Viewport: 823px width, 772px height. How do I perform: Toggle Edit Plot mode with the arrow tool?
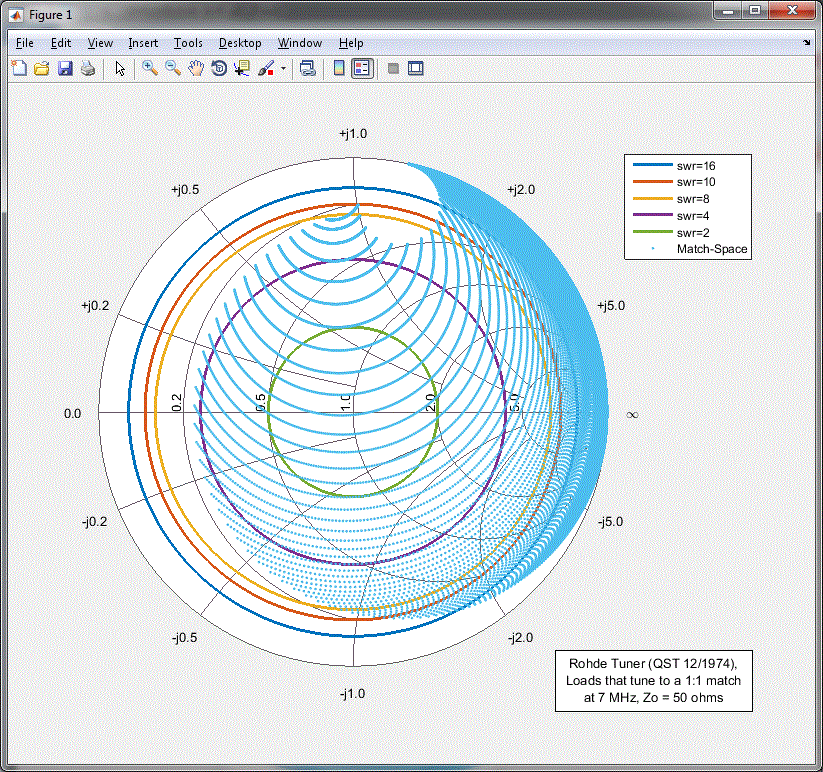120,68
